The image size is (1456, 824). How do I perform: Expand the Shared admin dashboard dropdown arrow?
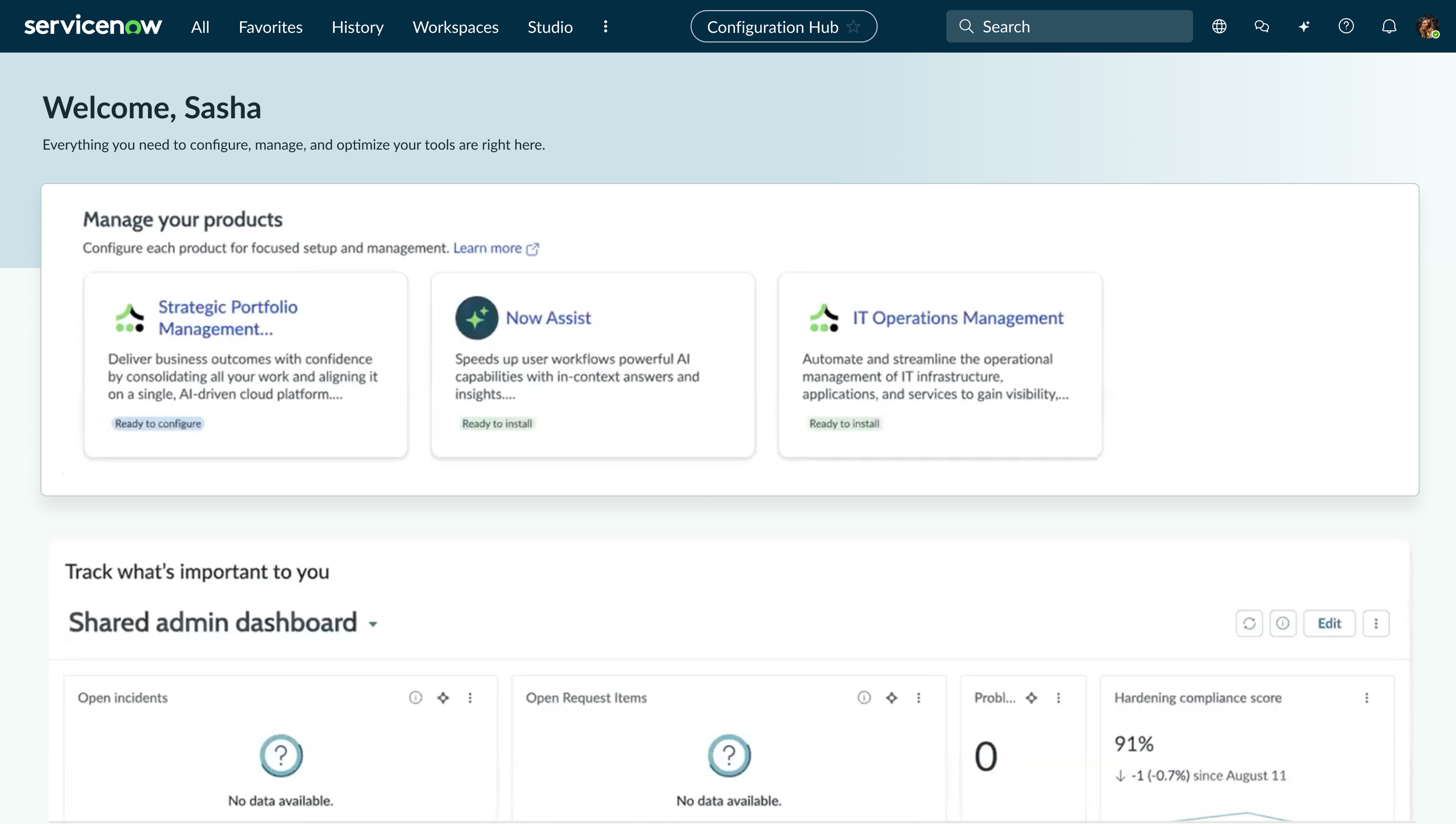(x=373, y=624)
